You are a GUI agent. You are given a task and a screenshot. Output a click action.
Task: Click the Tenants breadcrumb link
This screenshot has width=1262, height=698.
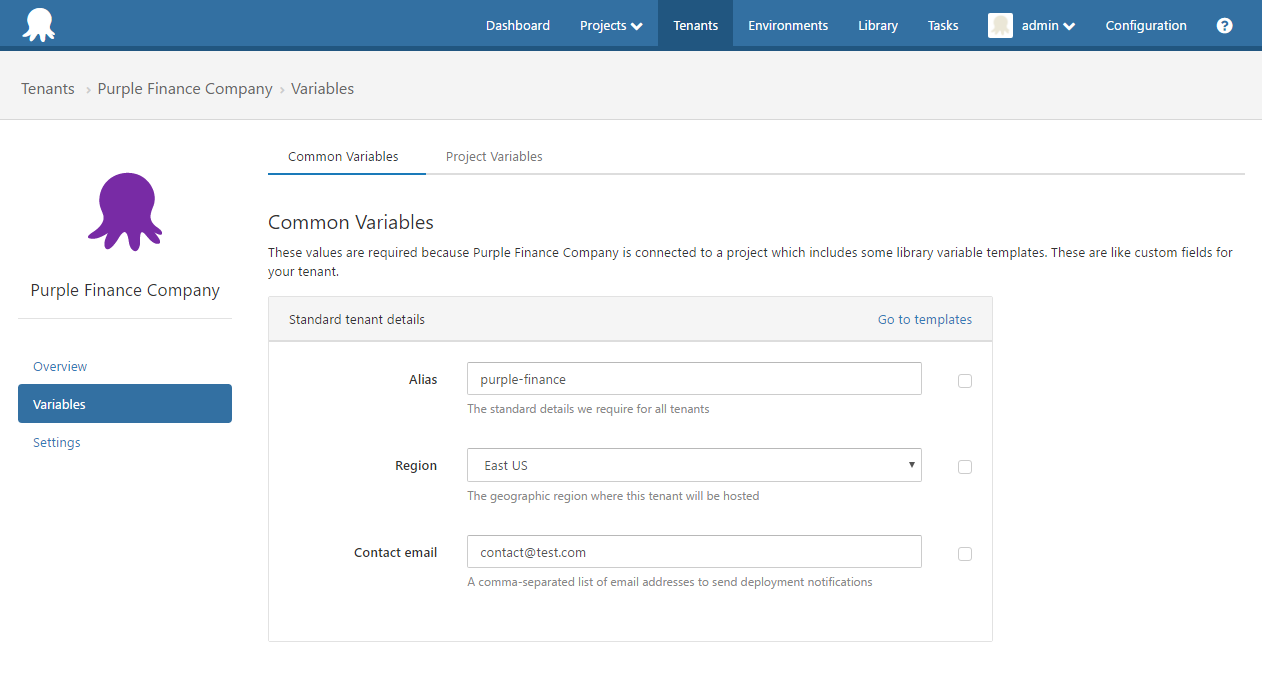[47, 88]
